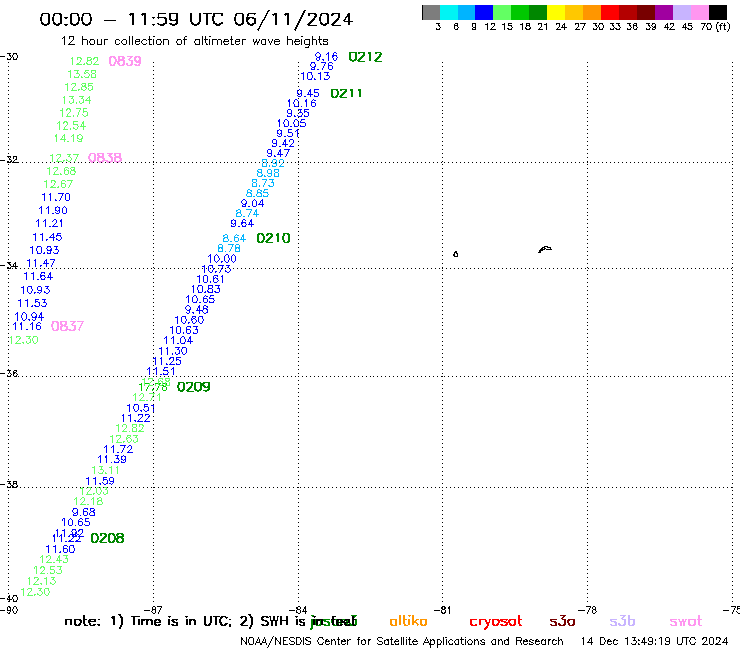Click the -38 latitude axis label
The height and width of the screenshot is (650, 740).
click(x=9, y=484)
